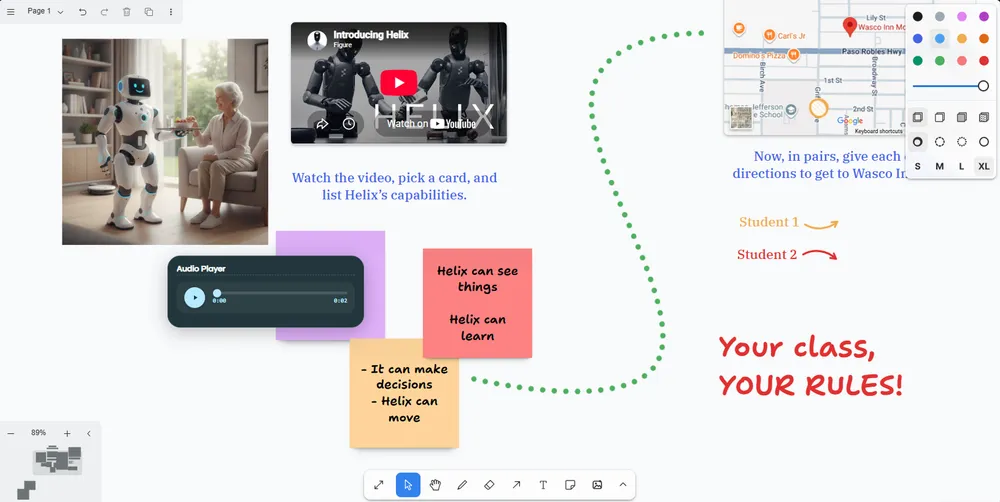Play the Audio Player clip
Screen dimensions: 1000x502
tap(195, 297)
